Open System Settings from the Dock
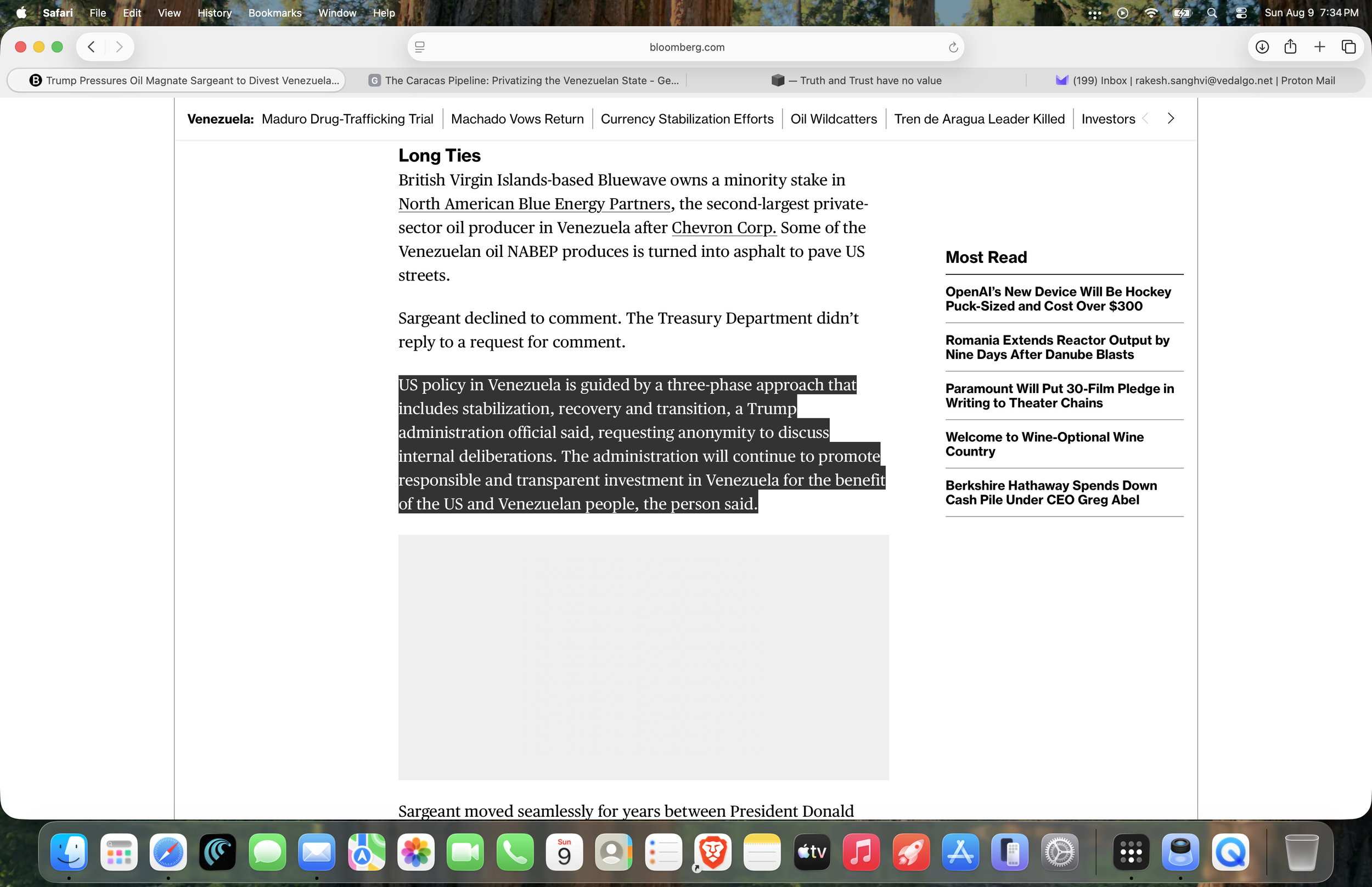The image size is (1372, 887). pyautogui.click(x=1059, y=852)
